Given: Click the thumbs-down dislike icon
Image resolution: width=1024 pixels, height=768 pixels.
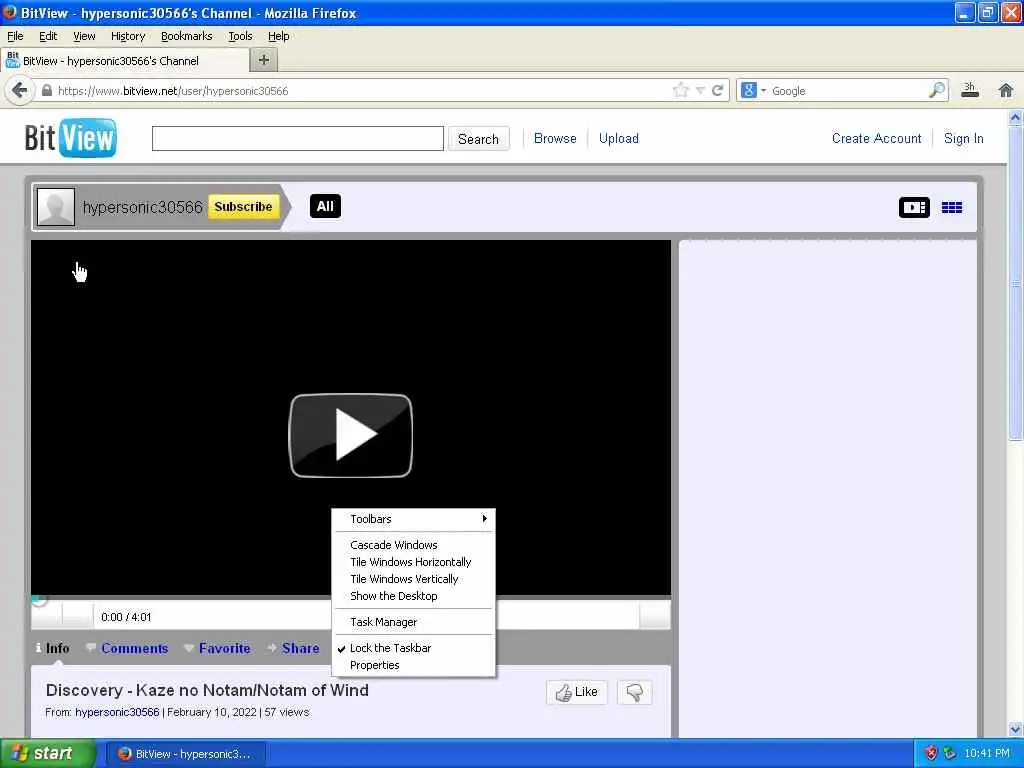Looking at the screenshot, I should pyautogui.click(x=634, y=692).
